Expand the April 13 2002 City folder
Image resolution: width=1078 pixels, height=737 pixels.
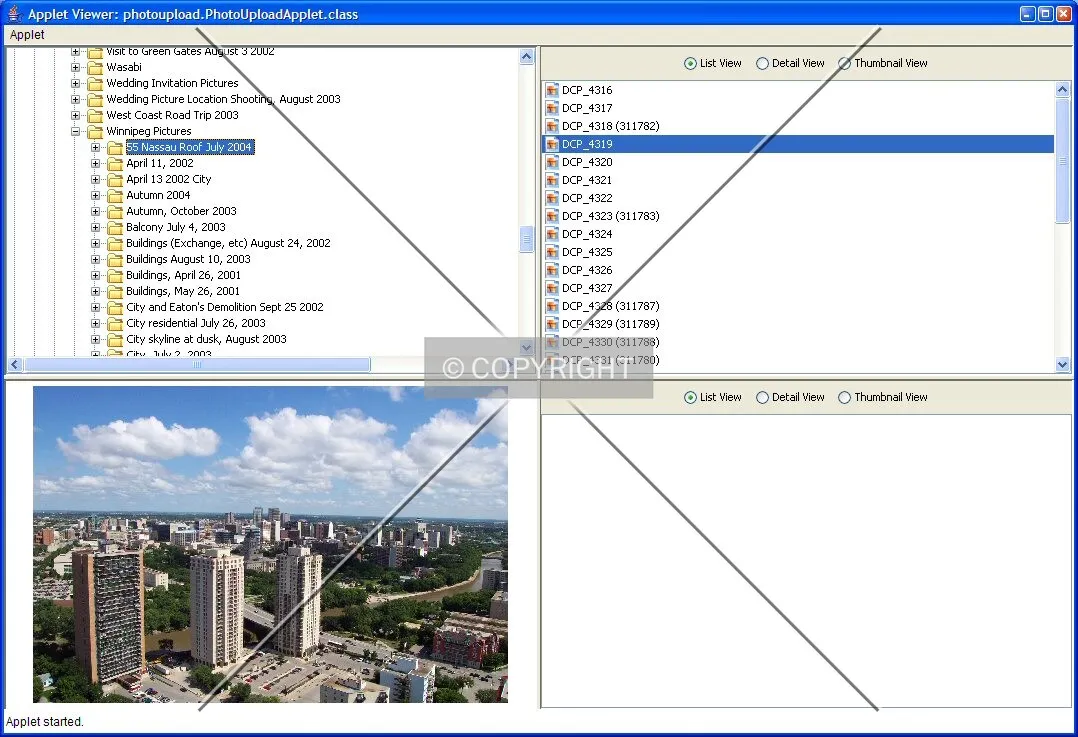(x=96, y=179)
